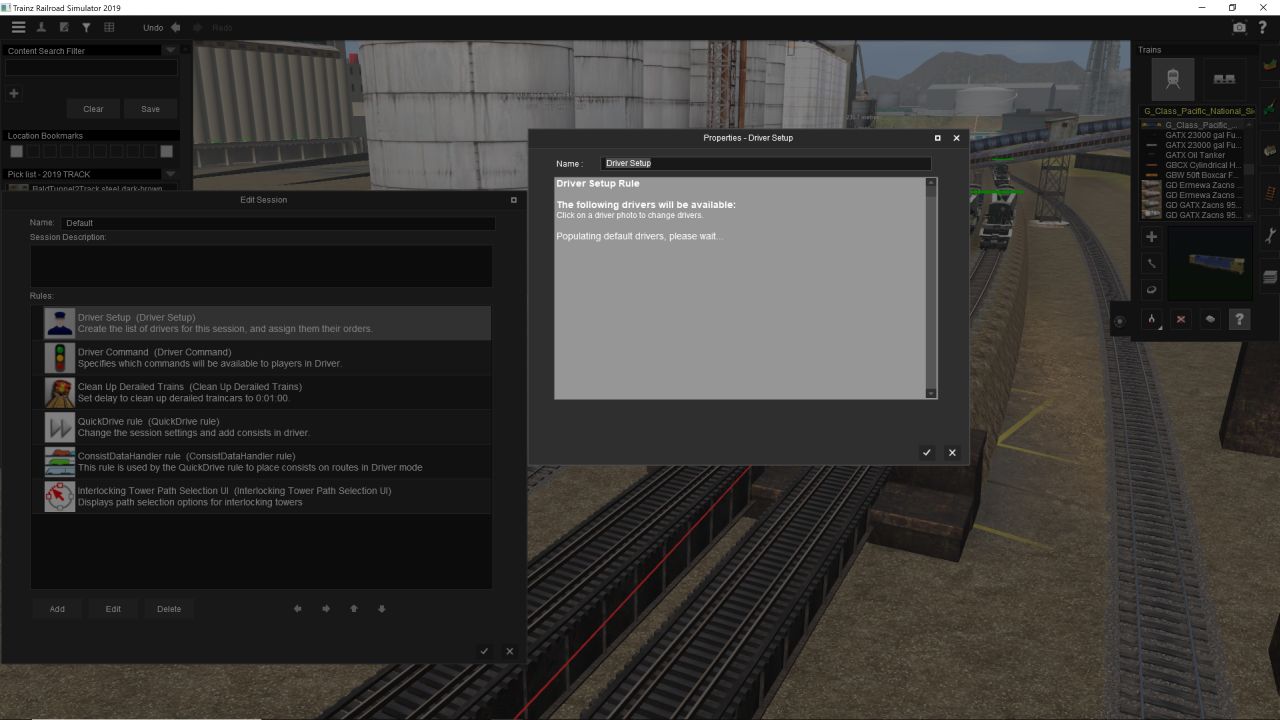Move rule right with right arrow

(326, 609)
